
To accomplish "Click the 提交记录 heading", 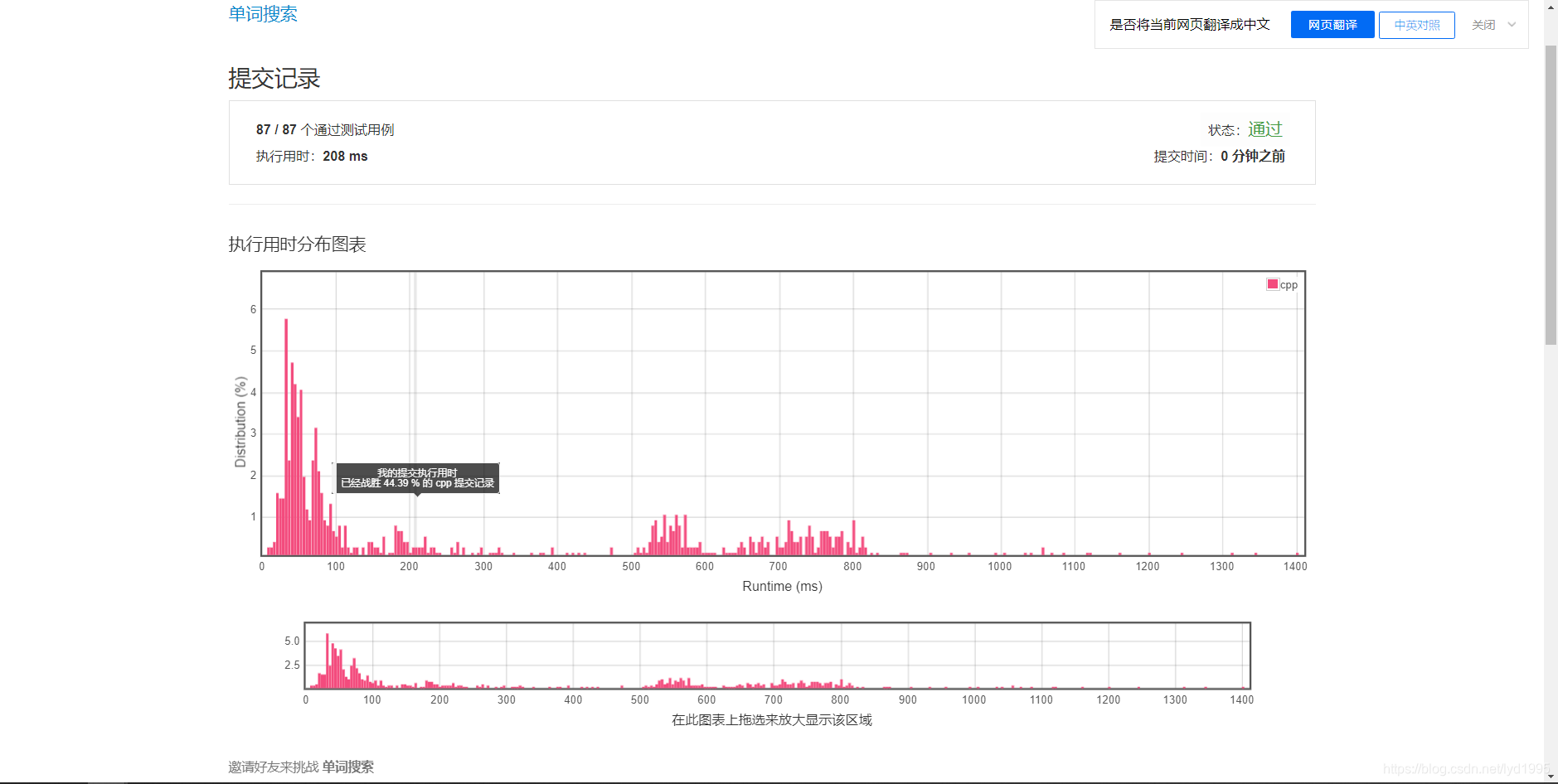I will click(x=274, y=79).
